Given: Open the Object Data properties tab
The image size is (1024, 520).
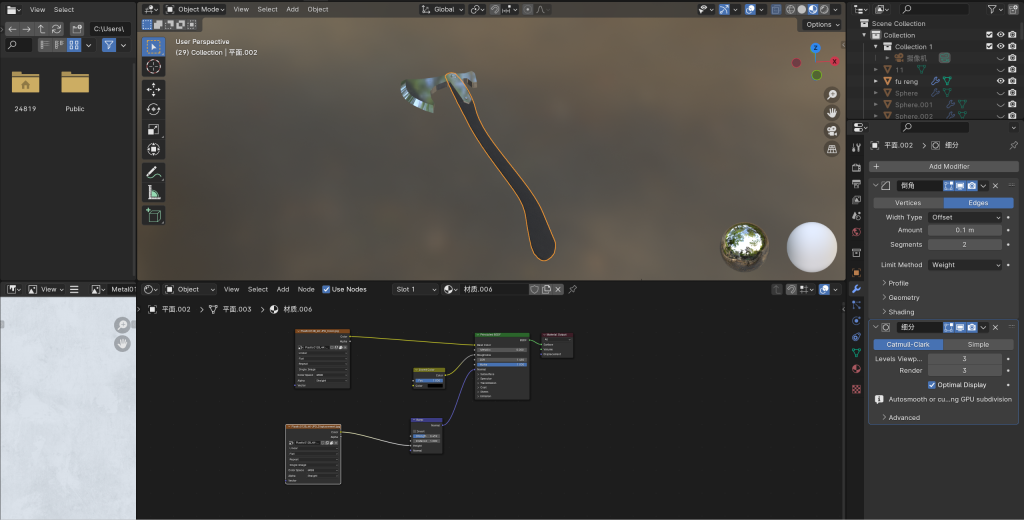Looking at the screenshot, I should coord(856,353).
